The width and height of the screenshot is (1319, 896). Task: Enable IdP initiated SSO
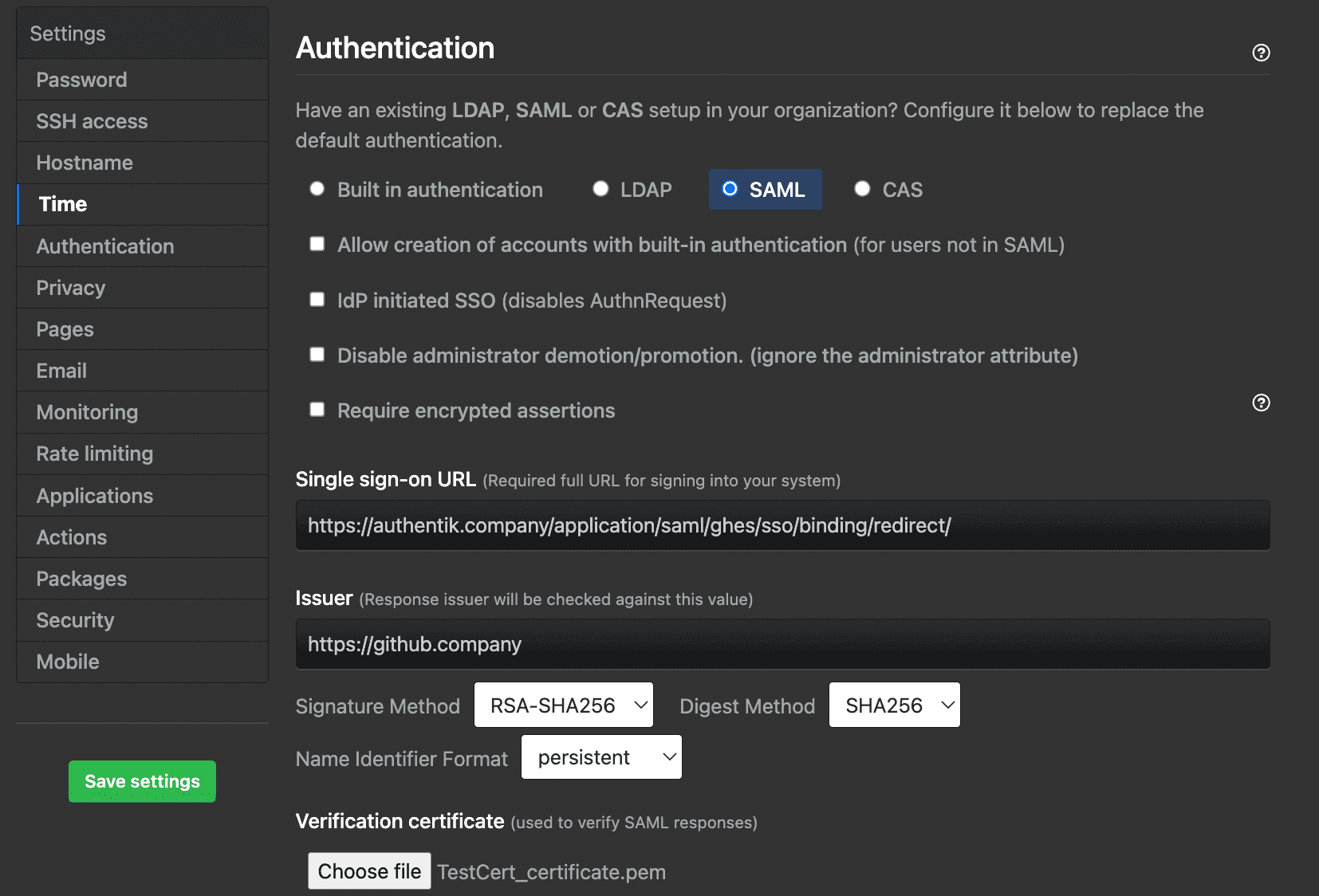(x=317, y=299)
